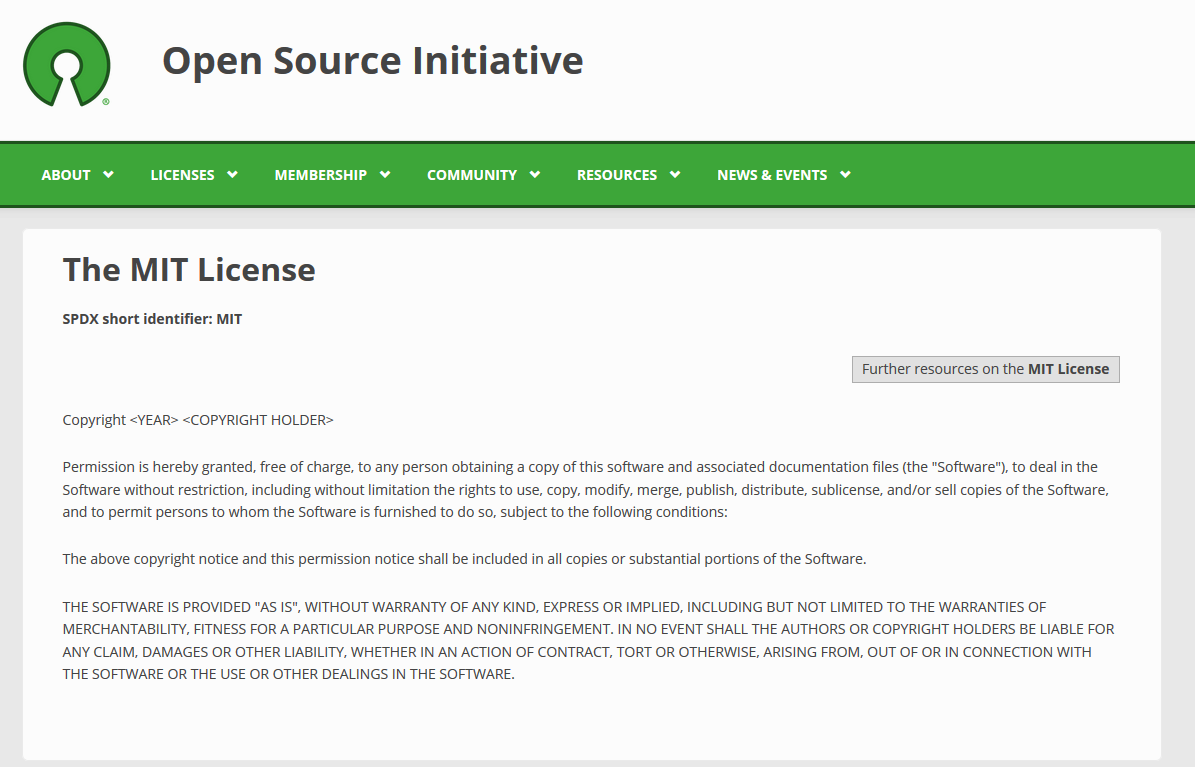Click the Open Source Initiative keyhole logo
The image size is (1195, 767).
click(x=66, y=65)
